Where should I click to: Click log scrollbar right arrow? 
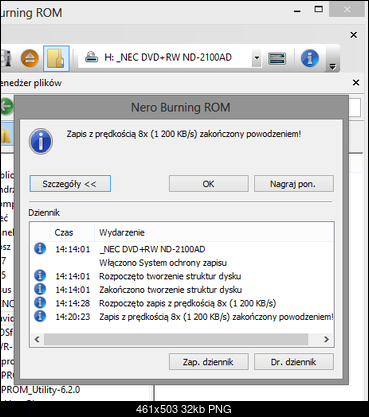[x=326, y=339]
